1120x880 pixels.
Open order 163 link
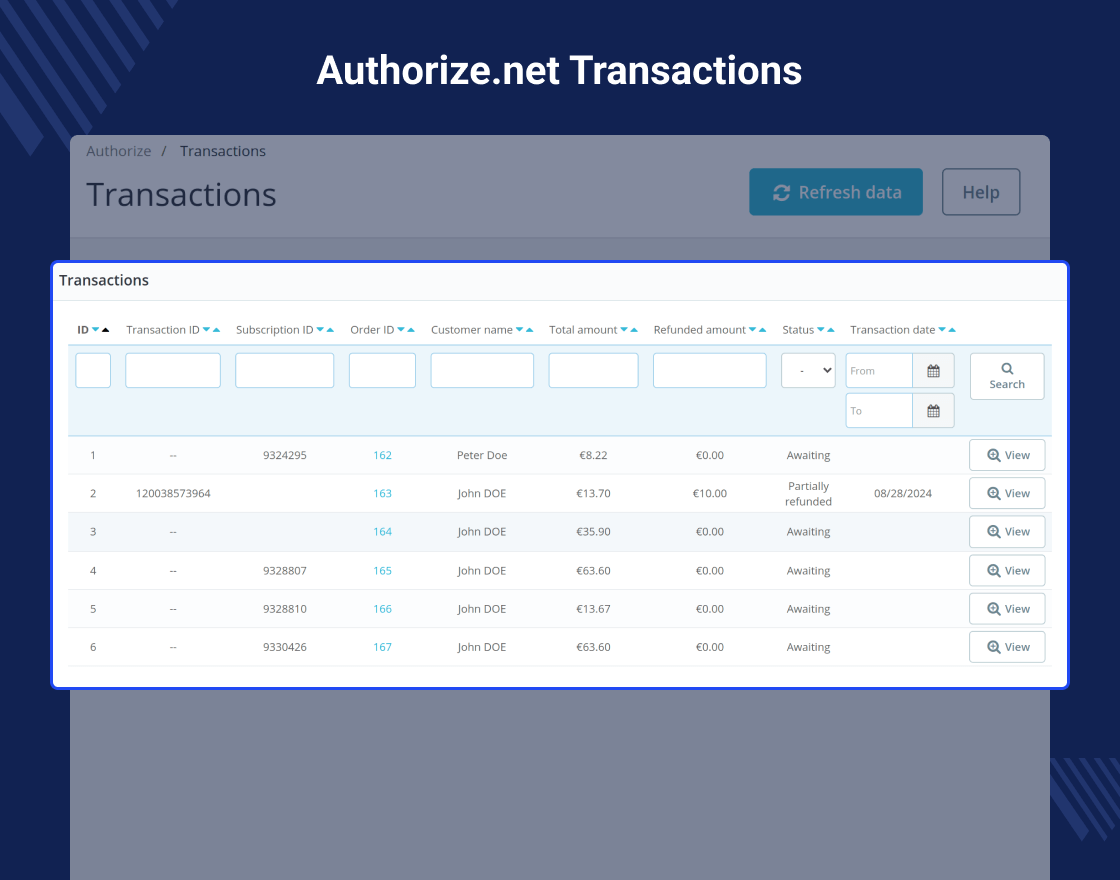pyautogui.click(x=382, y=494)
